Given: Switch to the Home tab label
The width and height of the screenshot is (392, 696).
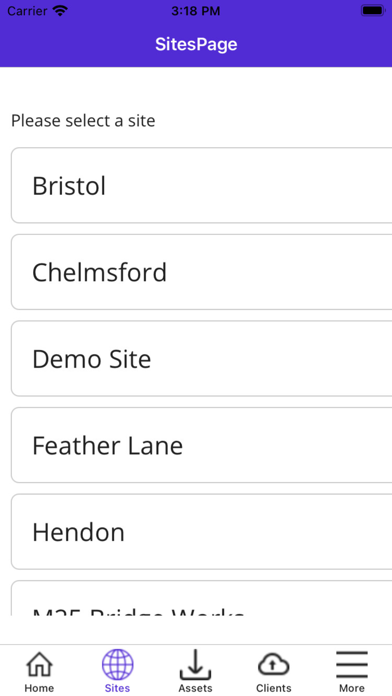Looking at the screenshot, I should click(40, 688).
